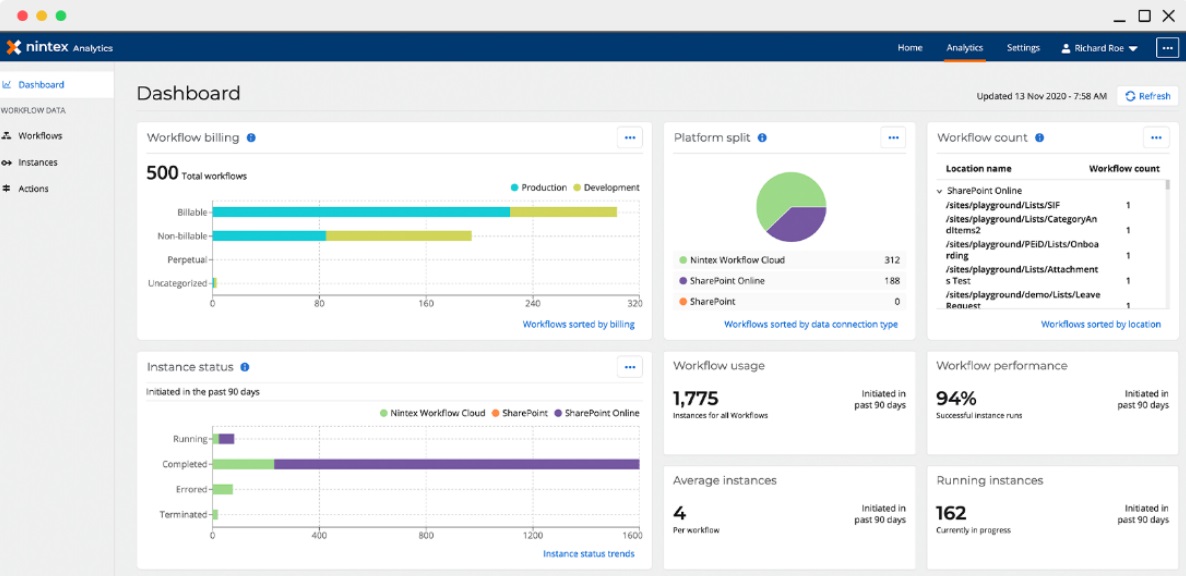Go to the Home tab
The image size is (1186, 576).
(x=910, y=48)
